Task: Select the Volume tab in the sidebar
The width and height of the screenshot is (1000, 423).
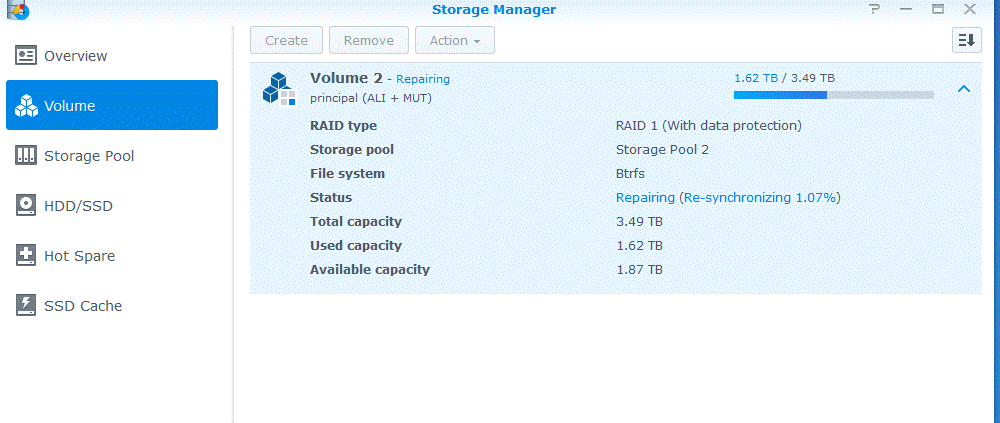Action: pos(112,106)
